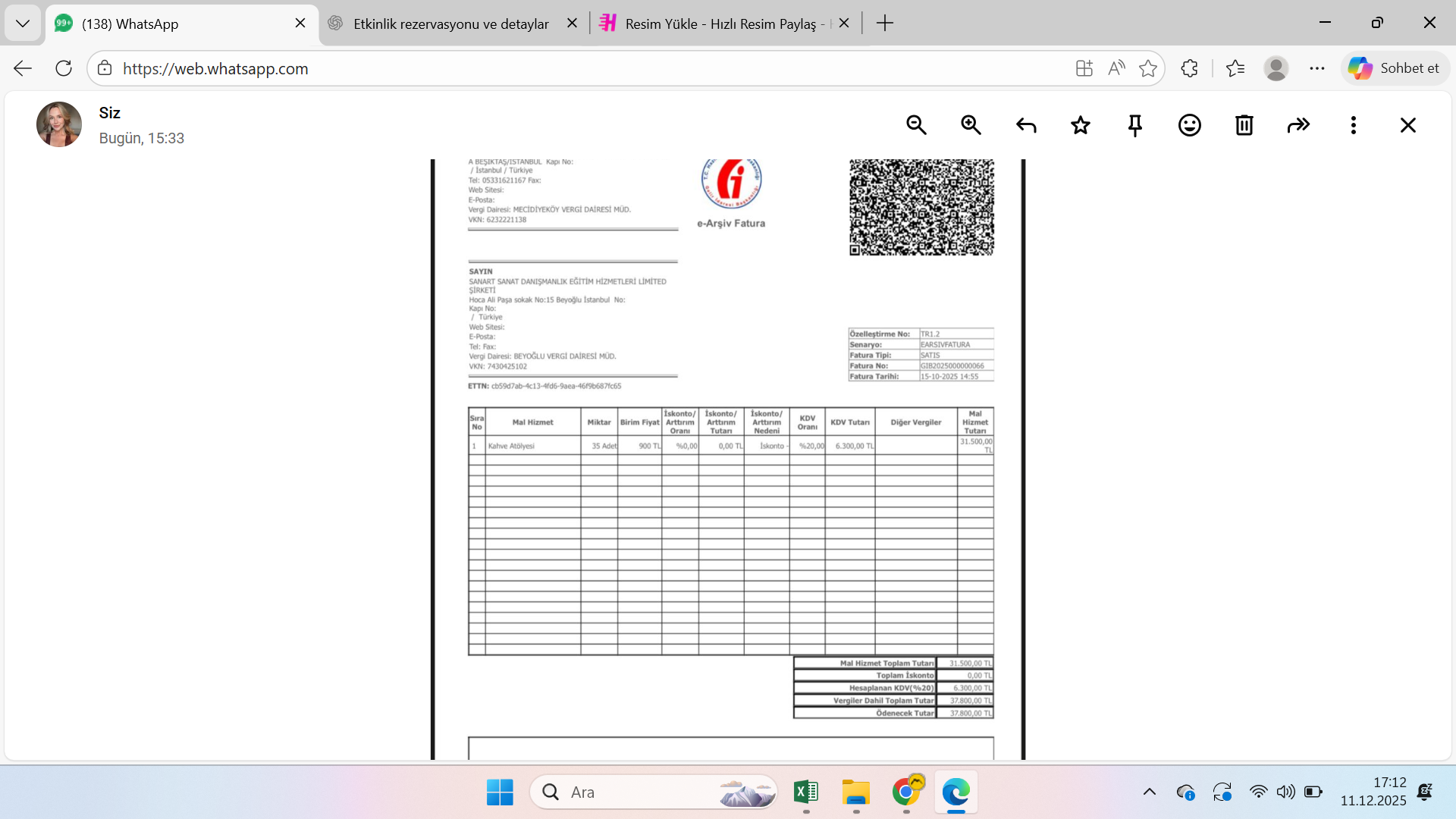Forward the image message
This screenshot has height=819, width=1456.
pyautogui.click(x=1299, y=125)
